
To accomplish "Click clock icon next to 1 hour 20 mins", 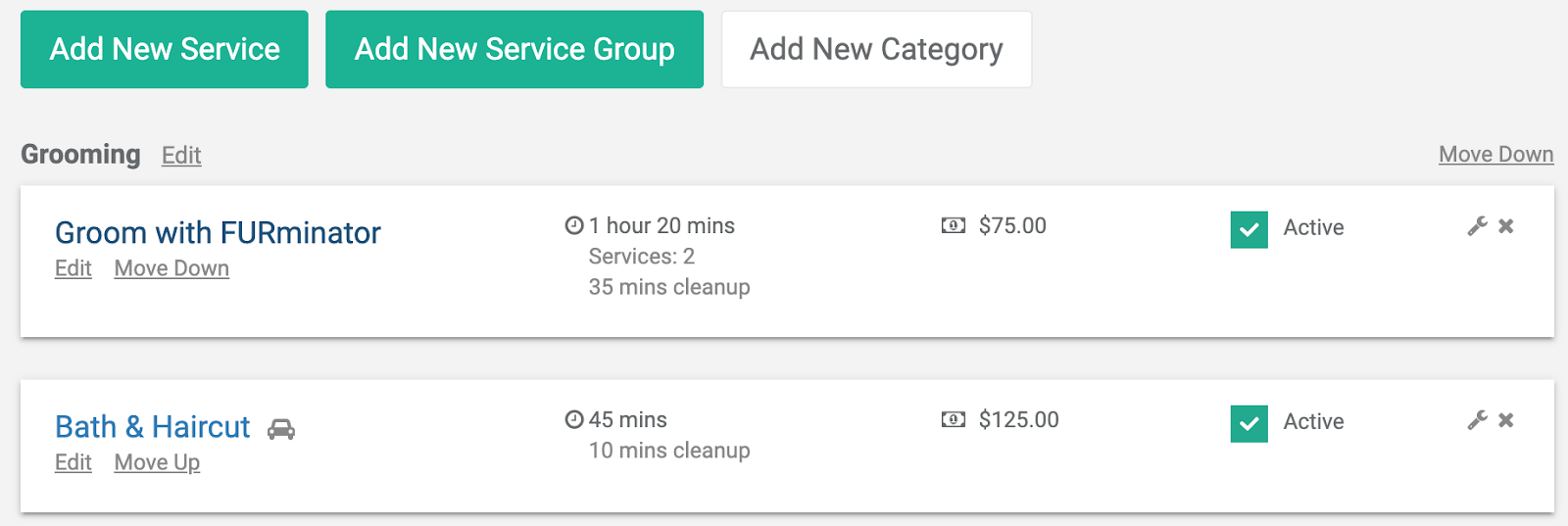I will [574, 225].
